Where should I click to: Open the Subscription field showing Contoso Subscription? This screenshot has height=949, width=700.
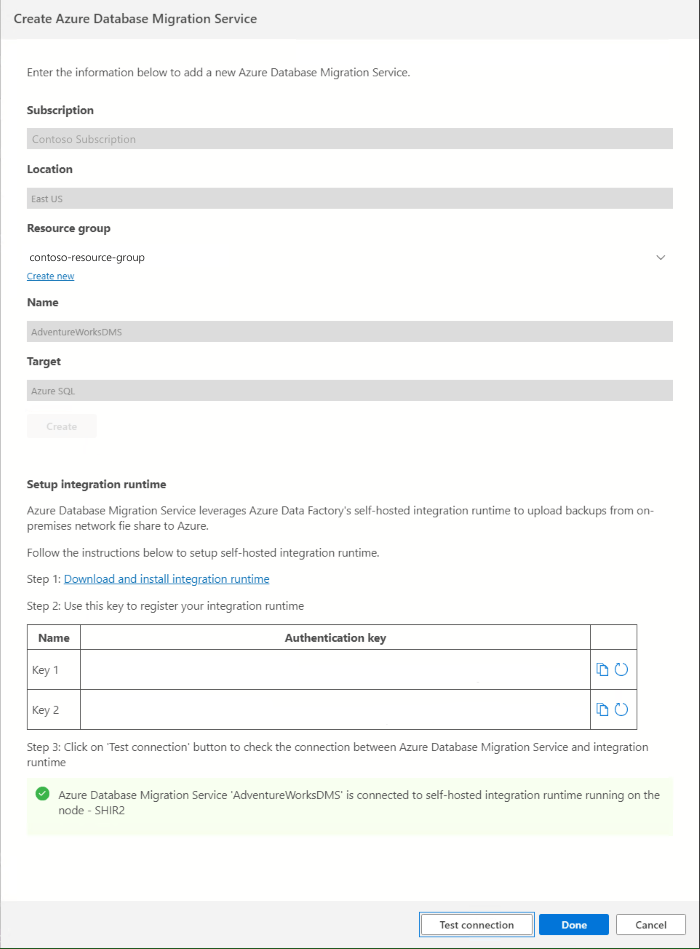point(350,138)
